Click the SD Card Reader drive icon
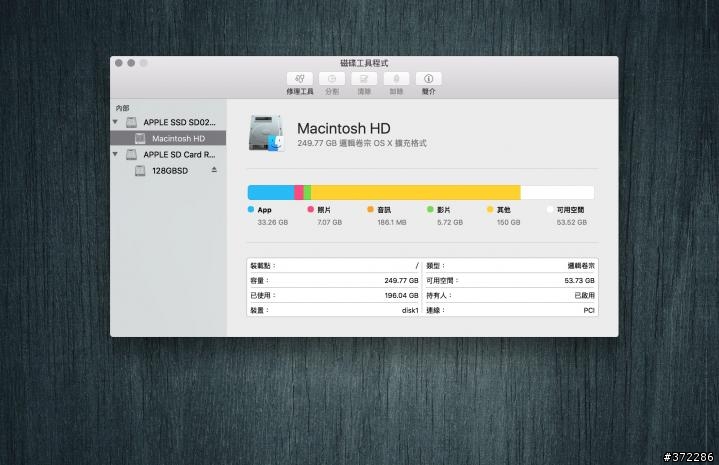The image size is (719, 465). click(132, 155)
